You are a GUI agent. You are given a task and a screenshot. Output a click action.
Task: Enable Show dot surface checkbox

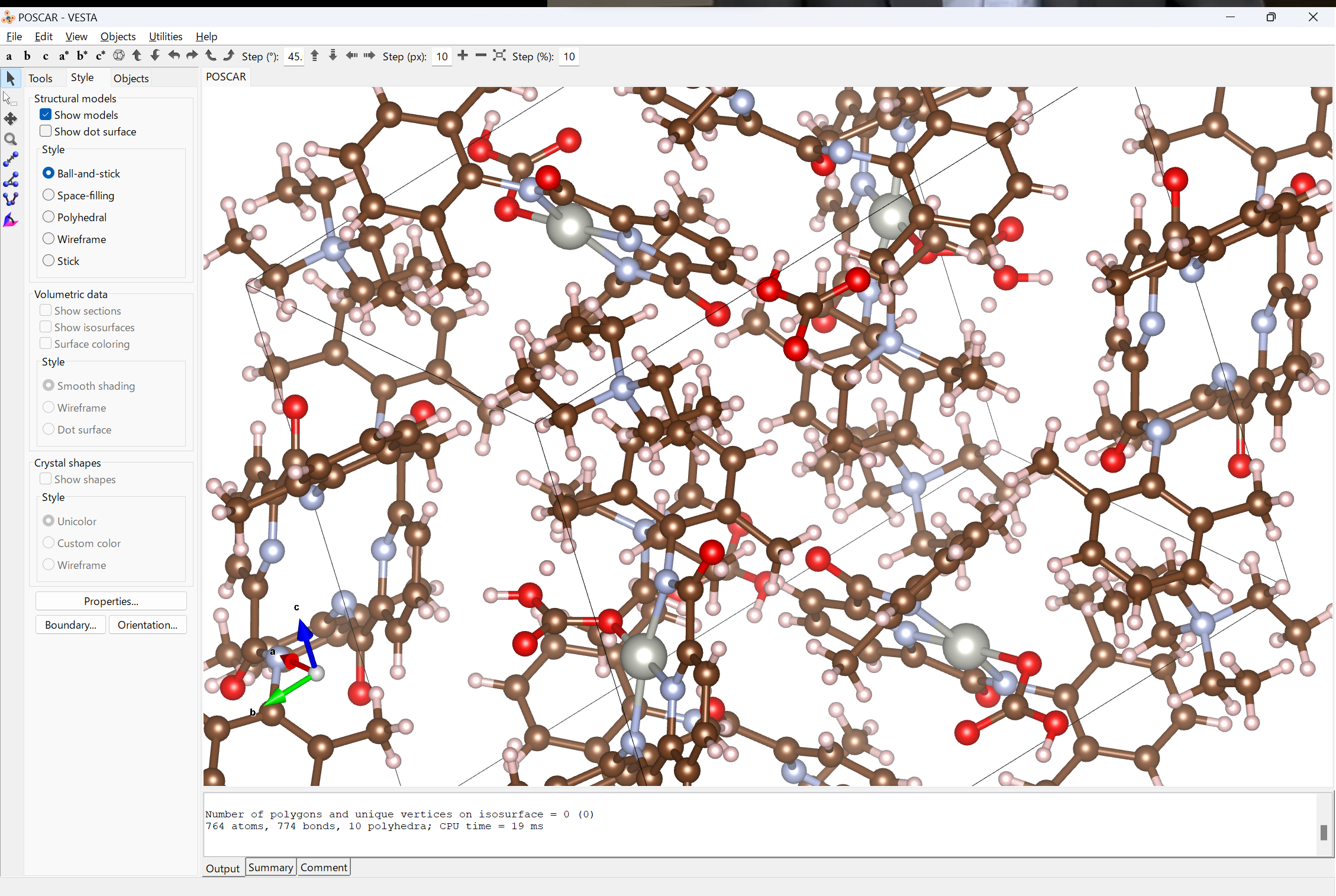coord(46,131)
